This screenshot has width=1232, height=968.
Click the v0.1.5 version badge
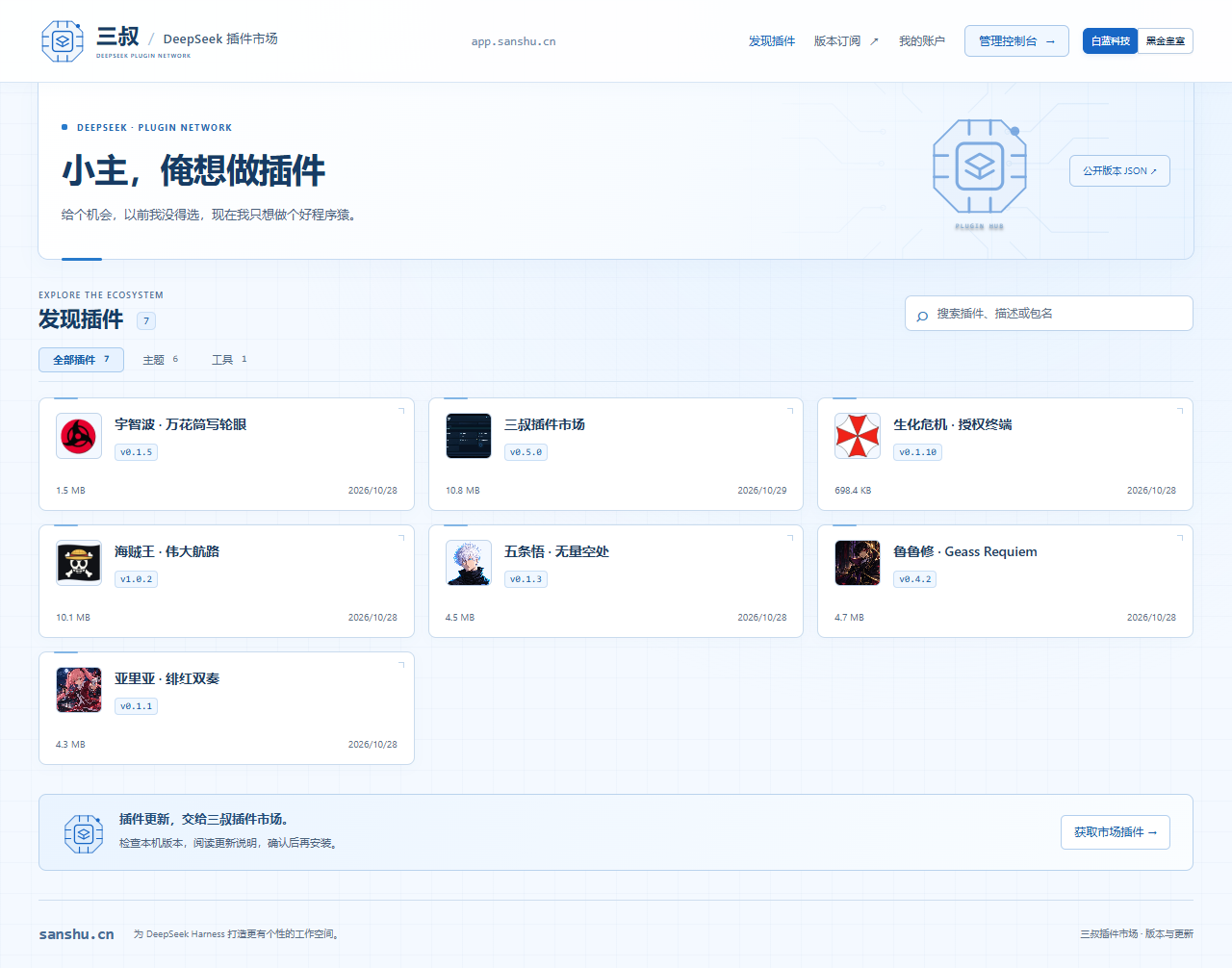(137, 452)
